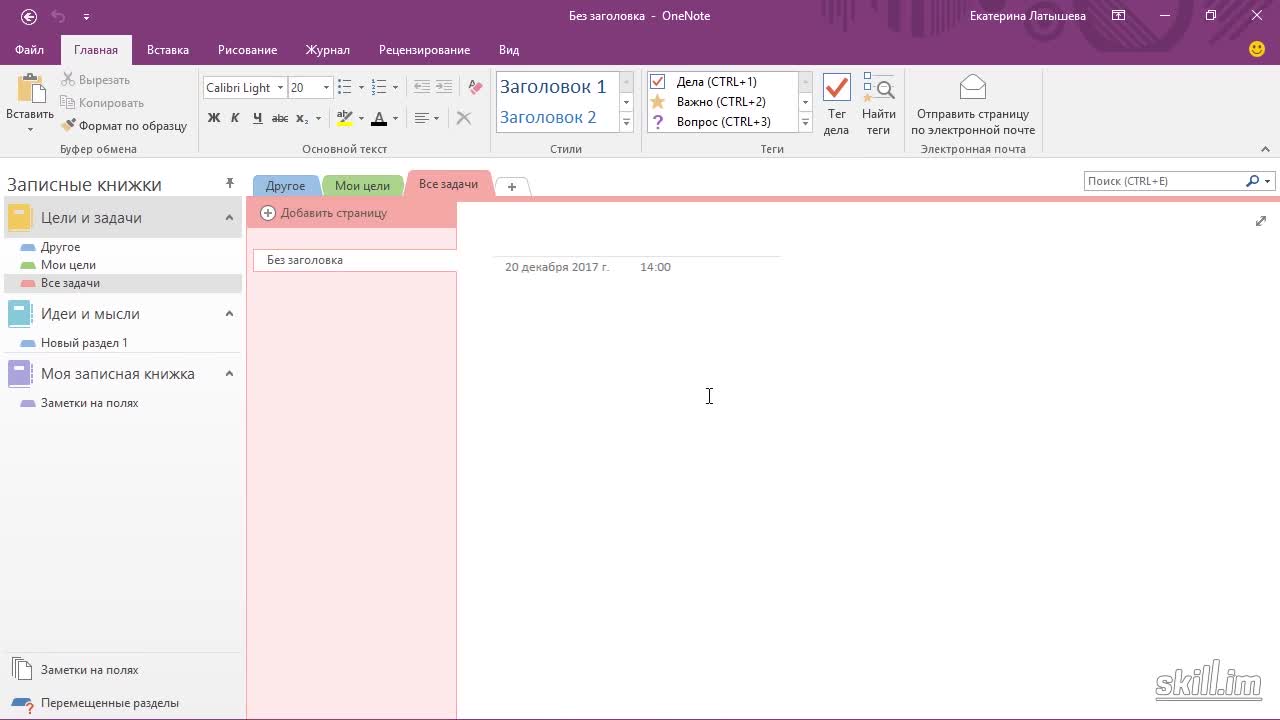Open bullet list style dropdown arrow
Image resolution: width=1280 pixels, height=720 pixels.
[x=361, y=88]
